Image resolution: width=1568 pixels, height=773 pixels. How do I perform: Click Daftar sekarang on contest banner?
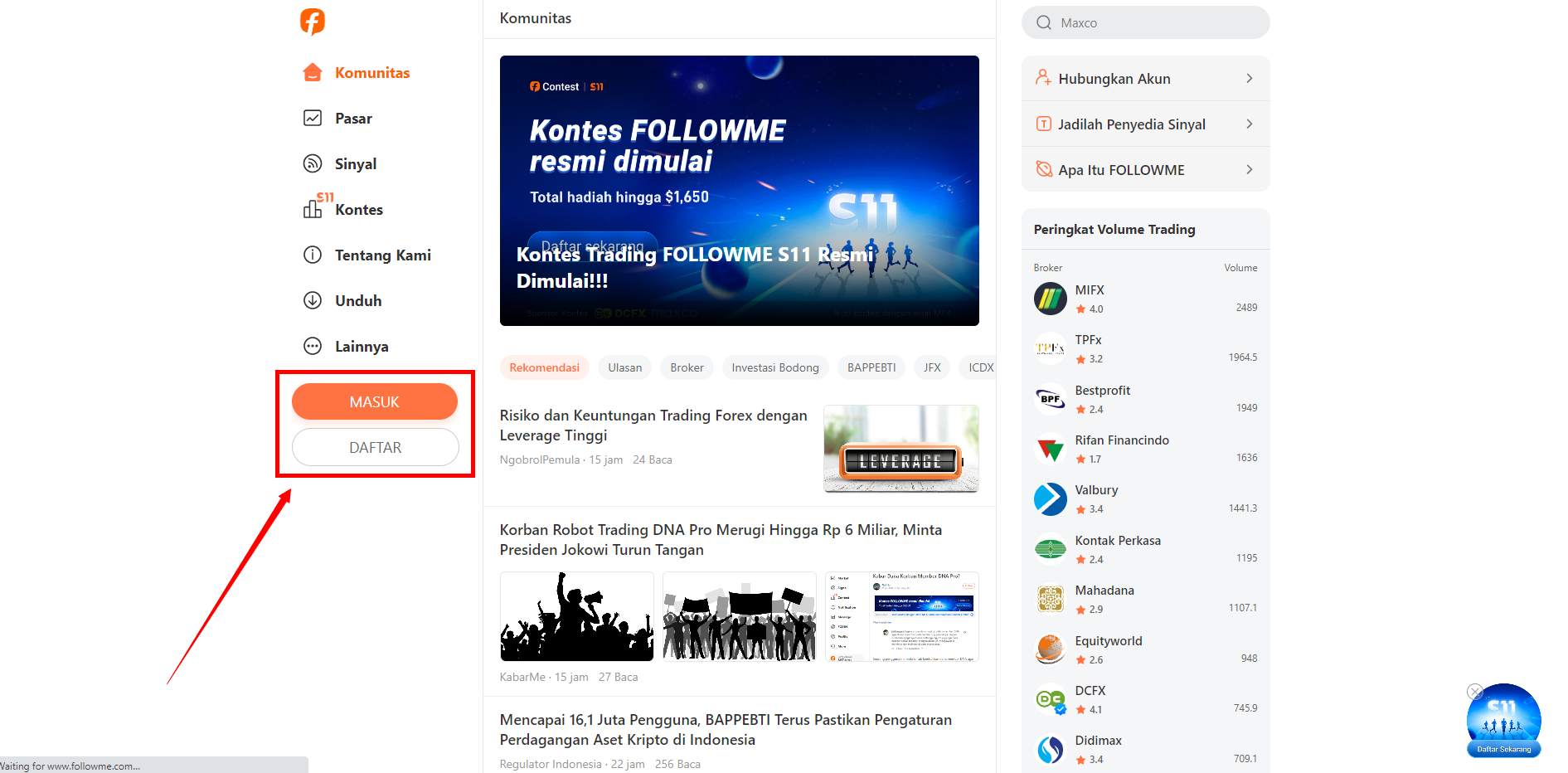592,246
